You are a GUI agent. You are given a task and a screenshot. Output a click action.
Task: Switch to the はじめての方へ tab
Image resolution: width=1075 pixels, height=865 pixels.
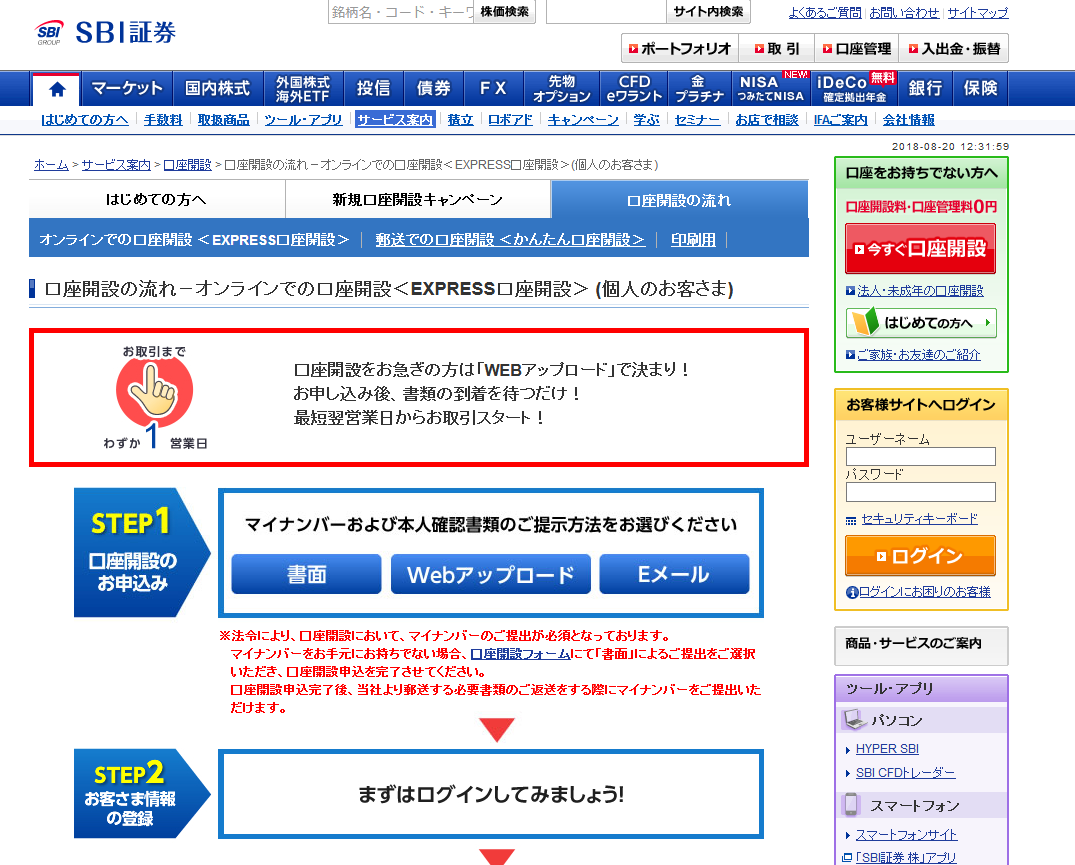[x=156, y=199]
